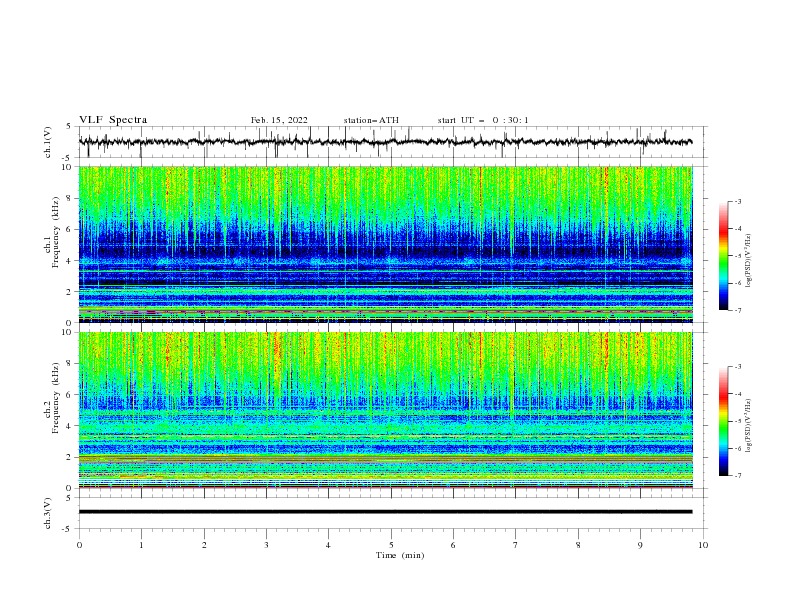
Task: Click the '0' tick label on time axis
Action: [79, 545]
